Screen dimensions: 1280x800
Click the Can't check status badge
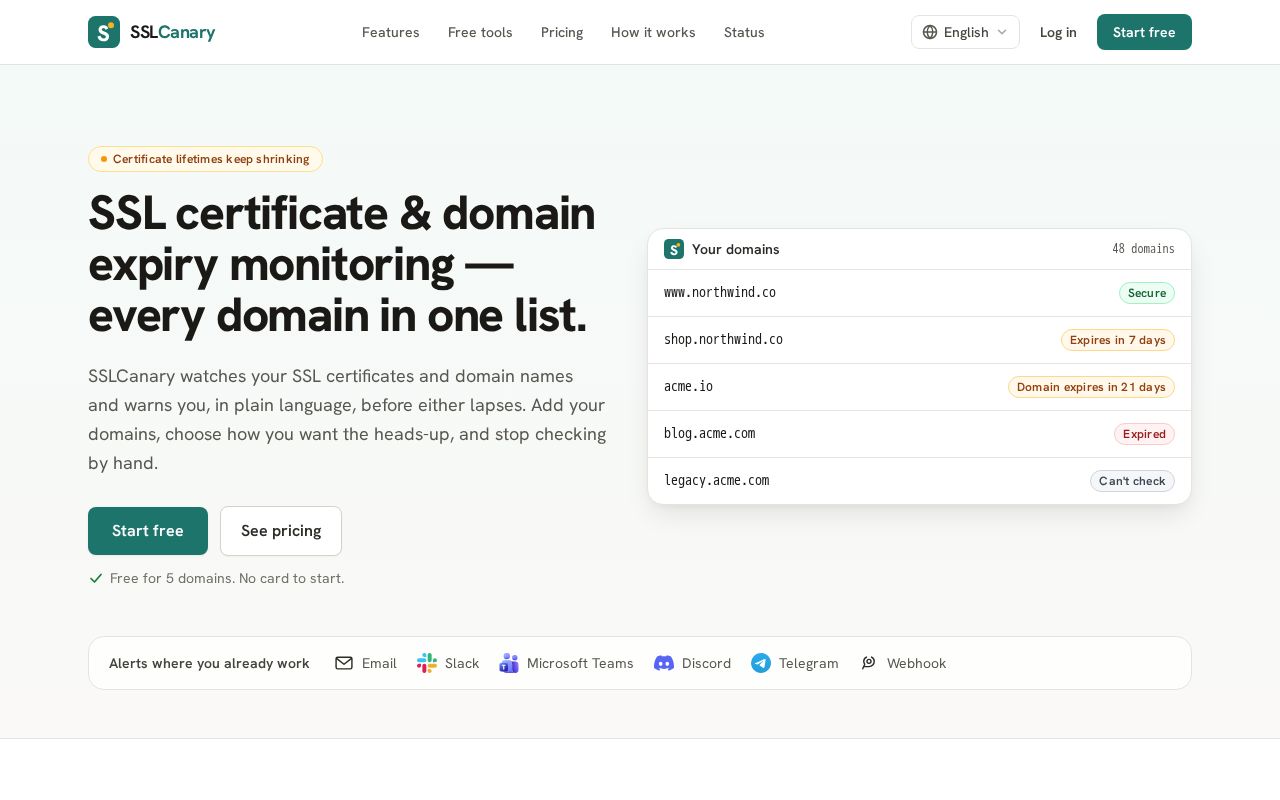pyautogui.click(x=1132, y=481)
